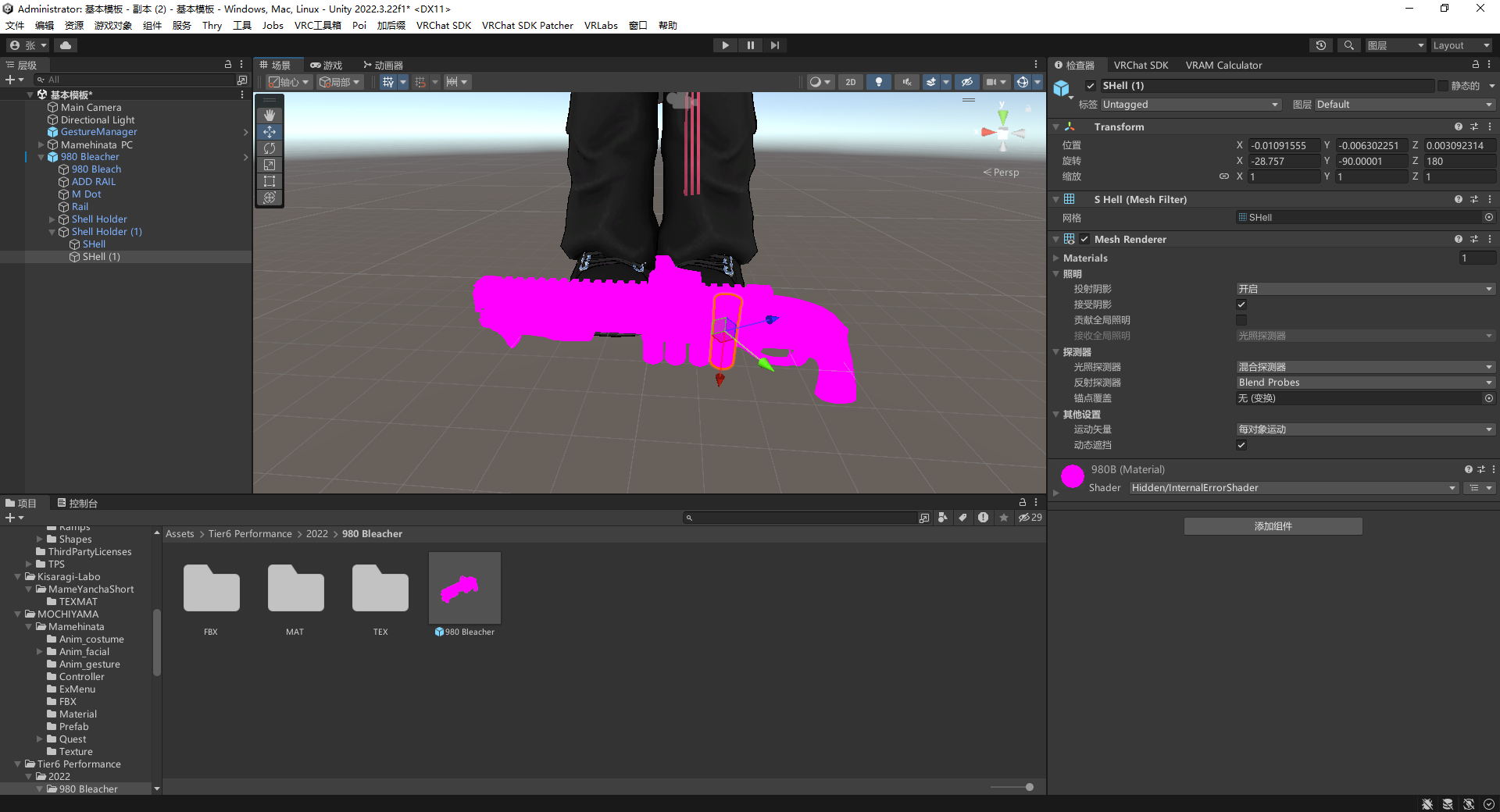This screenshot has height=812, width=1500.
Task: Click the Play button
Action: click(x=725, y=45)
